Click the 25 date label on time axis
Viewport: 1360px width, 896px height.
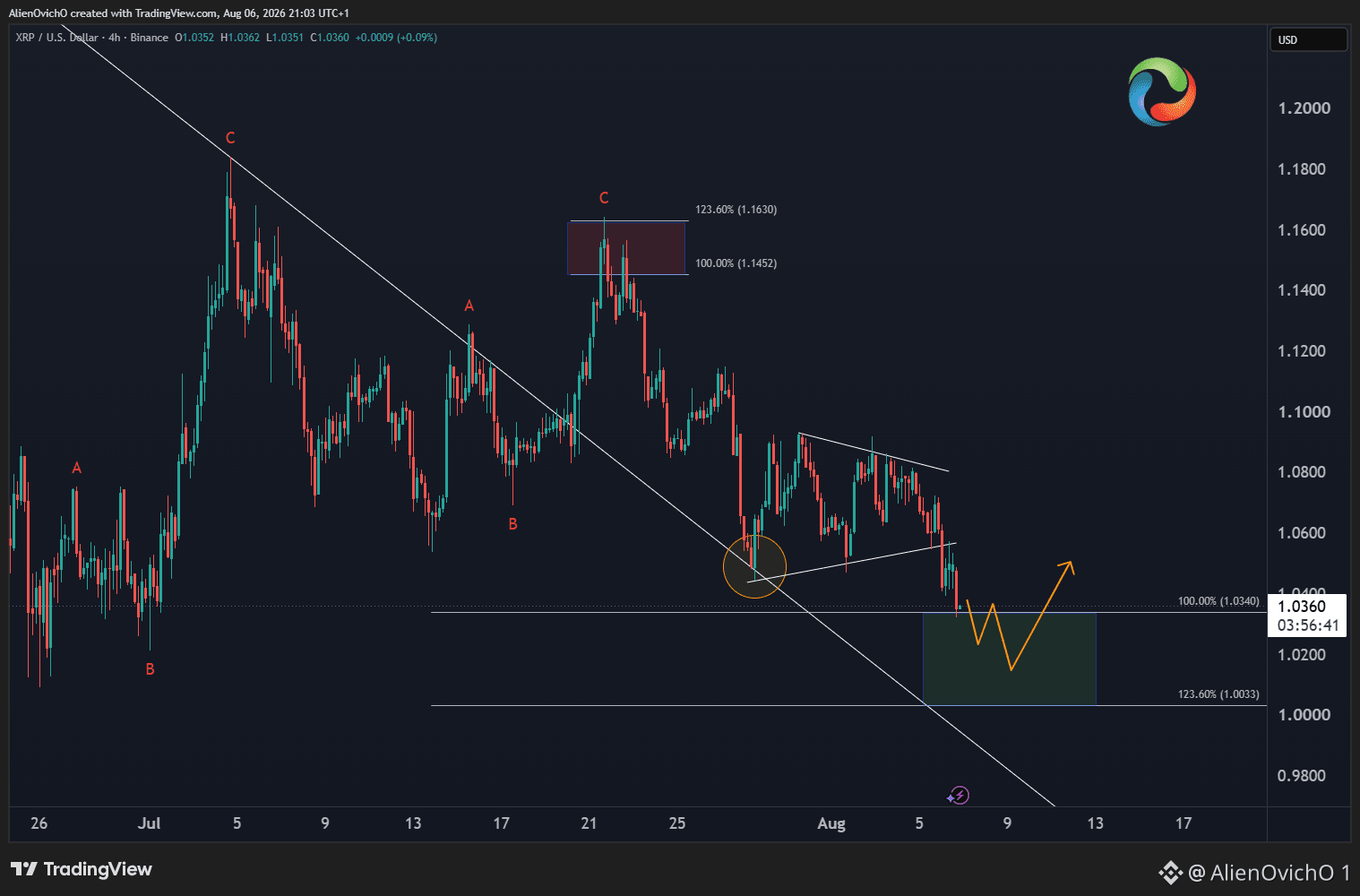tap(677, 823)
